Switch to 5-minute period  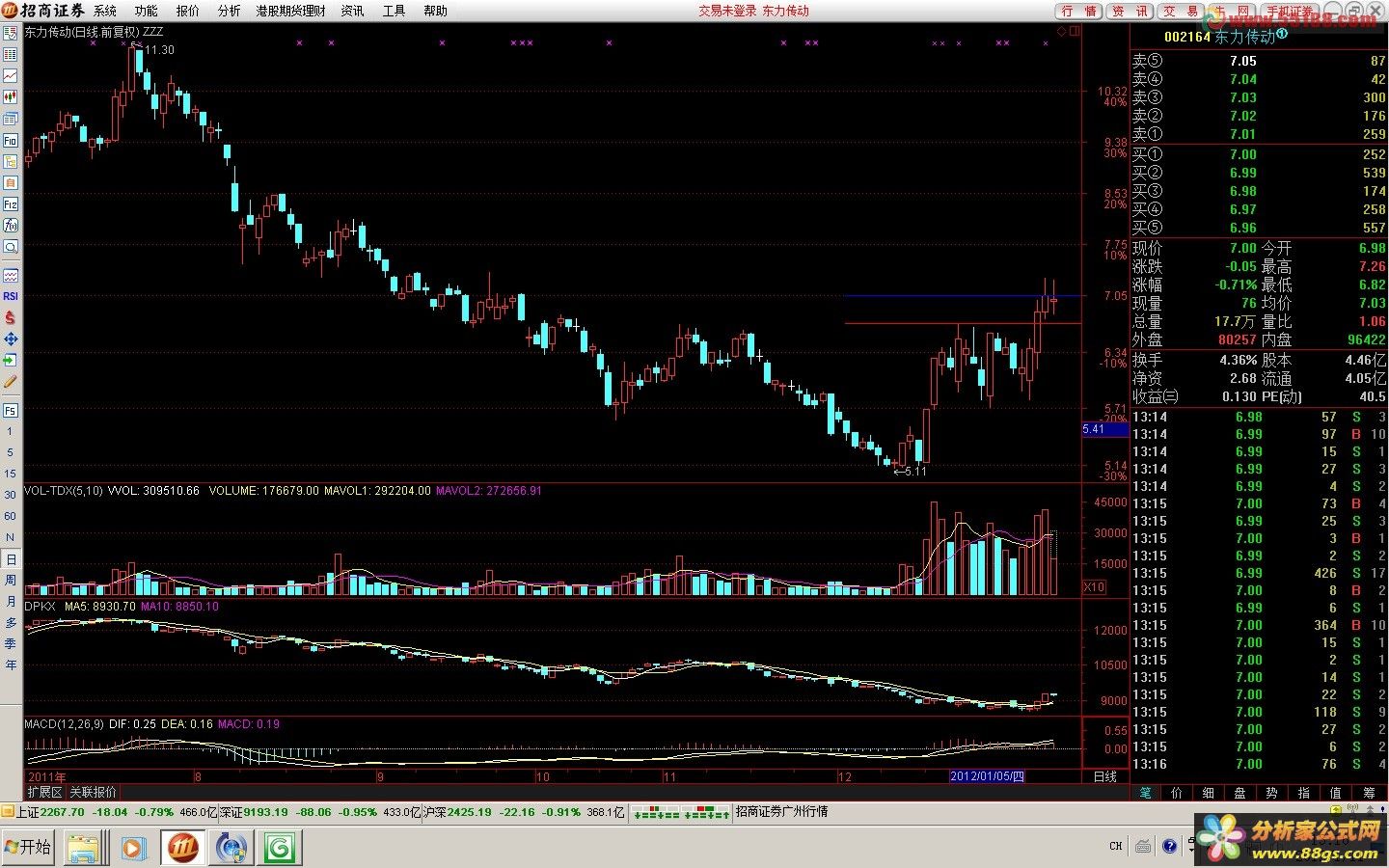(x=11, y=452)
